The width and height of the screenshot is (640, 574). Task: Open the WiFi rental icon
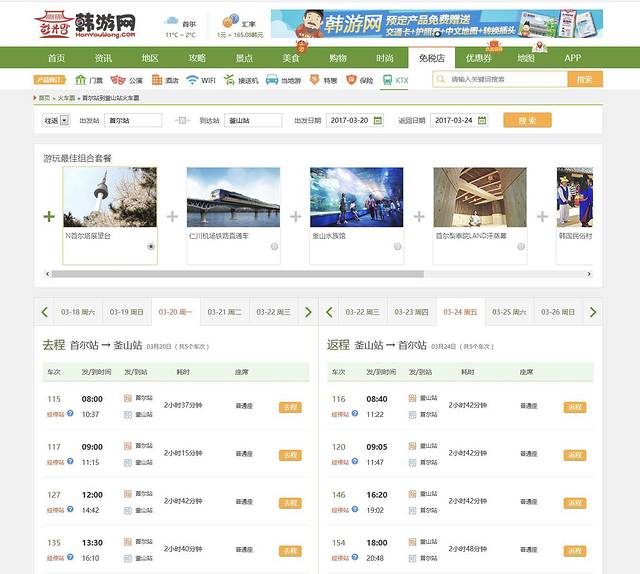(x=192, y=80)
